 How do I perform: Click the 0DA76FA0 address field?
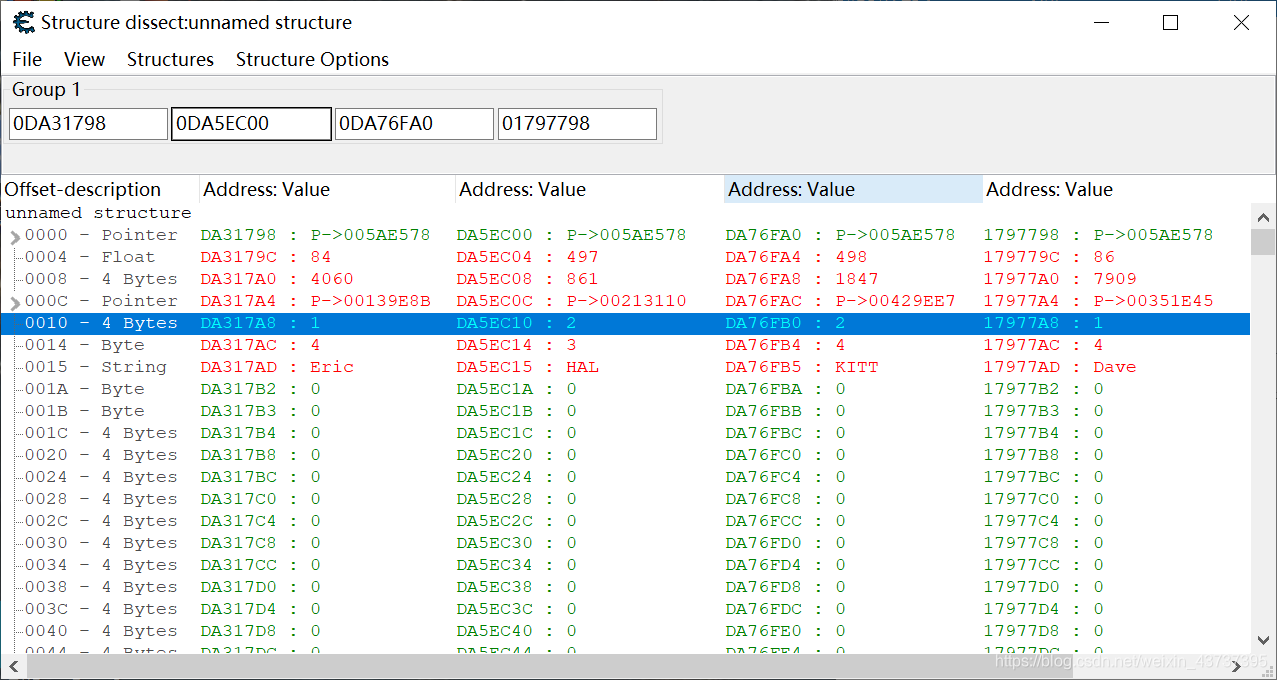(x=414, y=124)
